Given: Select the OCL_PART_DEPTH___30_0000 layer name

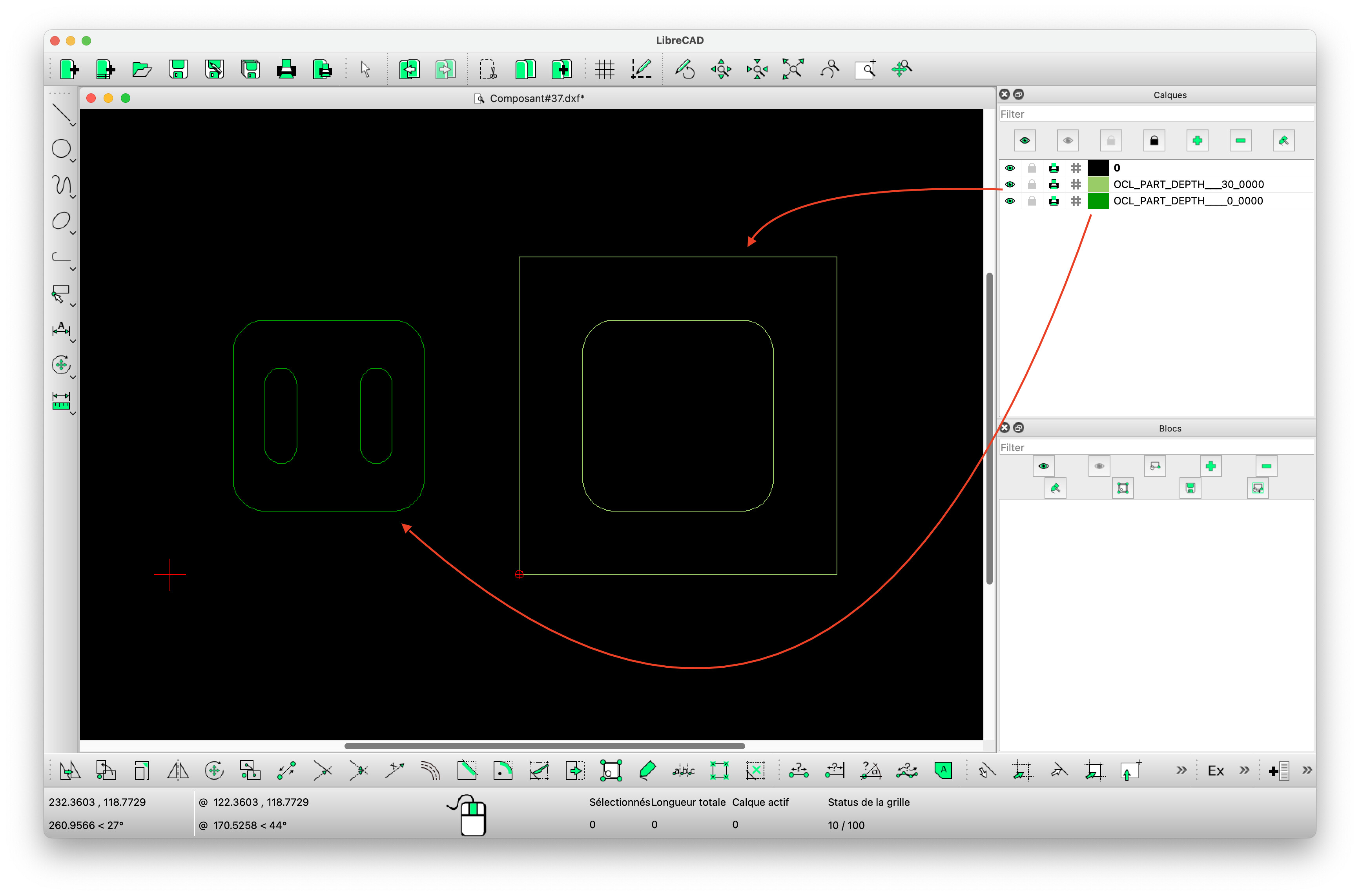Looking at the screenshot, I should click(1188, 184).
